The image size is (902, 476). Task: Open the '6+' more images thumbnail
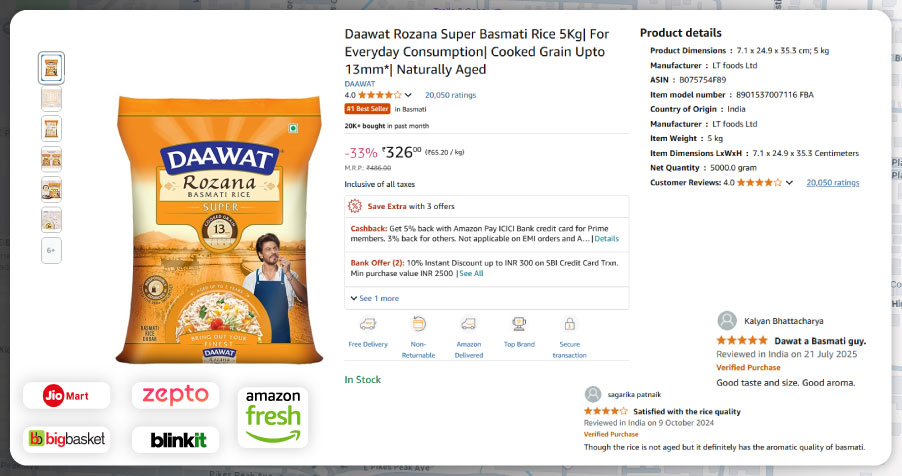point(52,250)
